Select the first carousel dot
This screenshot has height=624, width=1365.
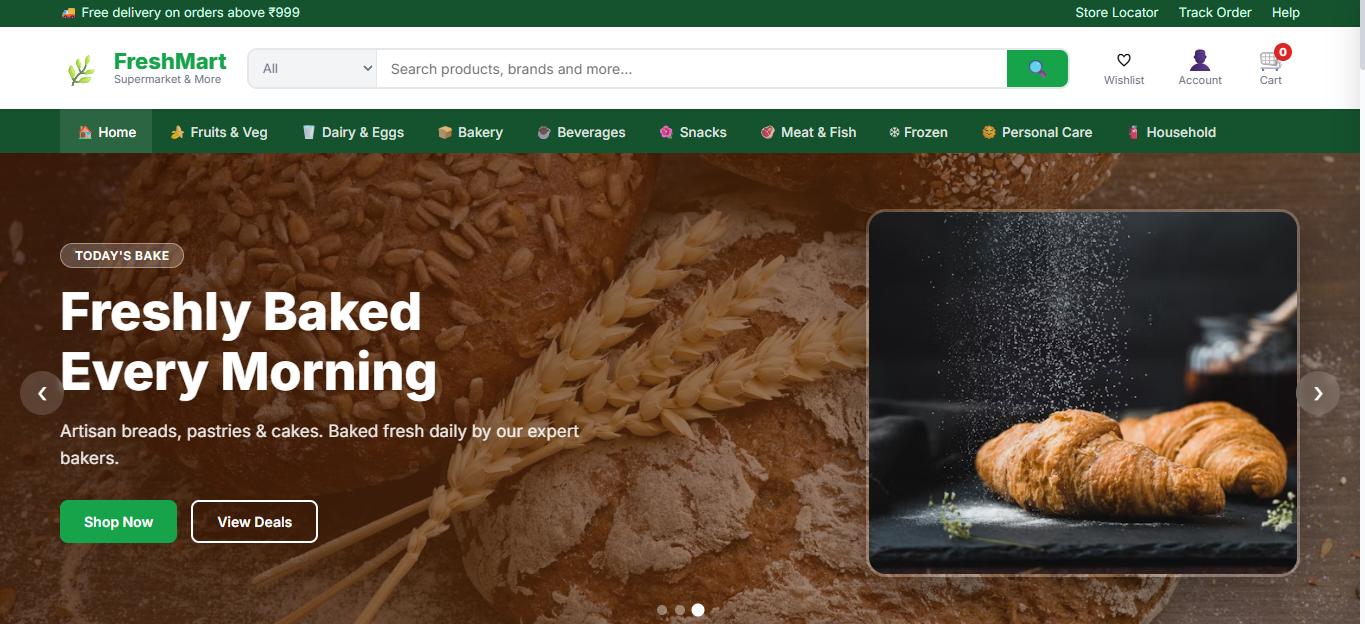[x=662, y=610]
